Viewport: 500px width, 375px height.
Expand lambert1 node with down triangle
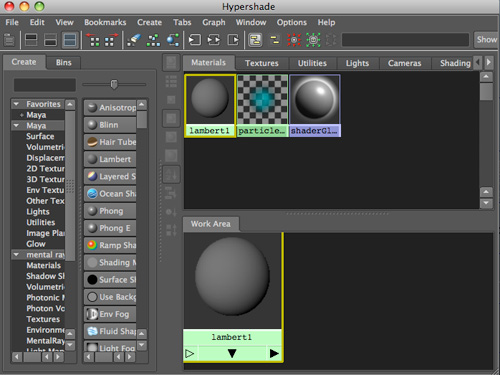tap(232, 353)
